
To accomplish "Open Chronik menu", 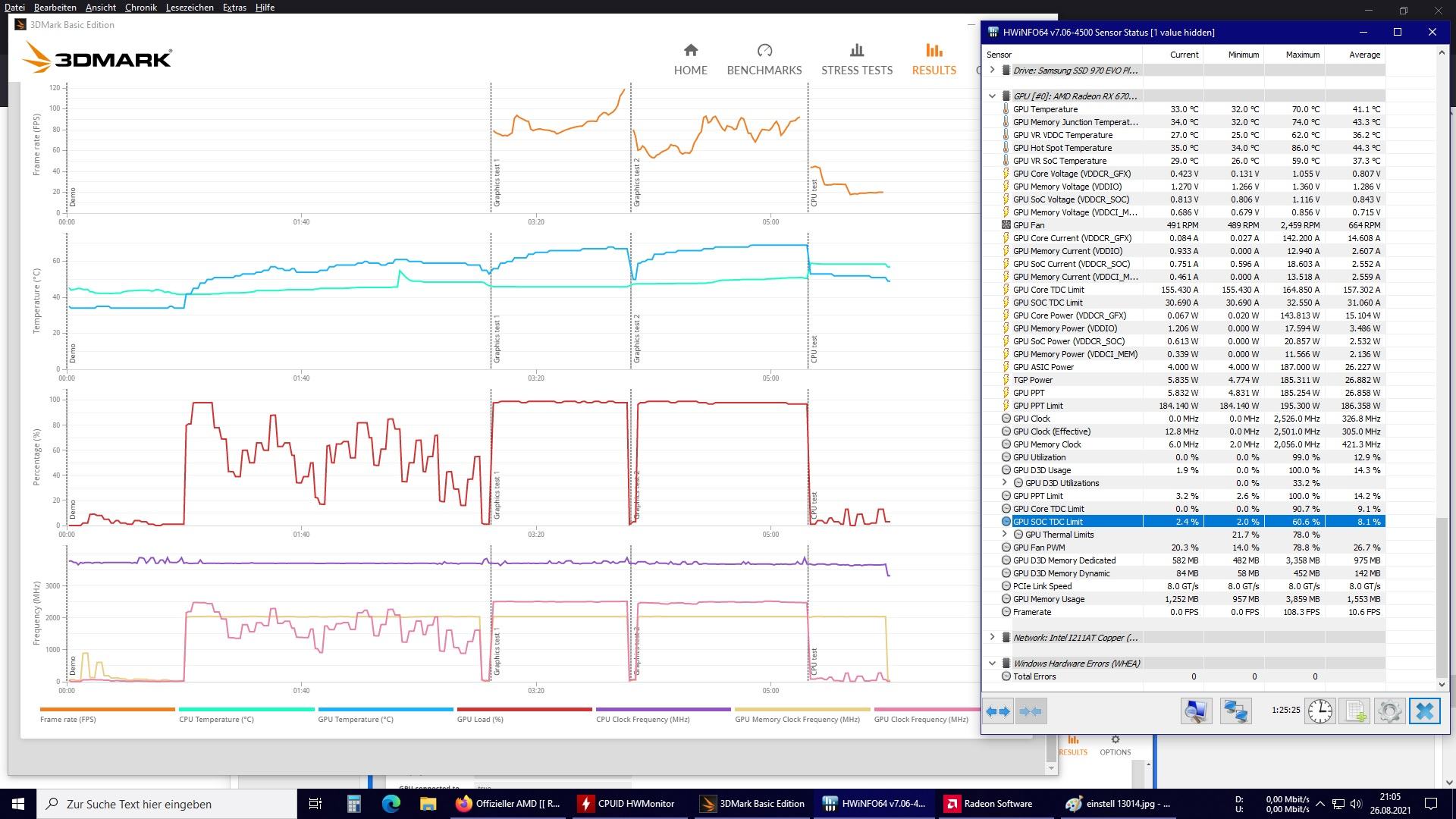I will pos(140,7).
